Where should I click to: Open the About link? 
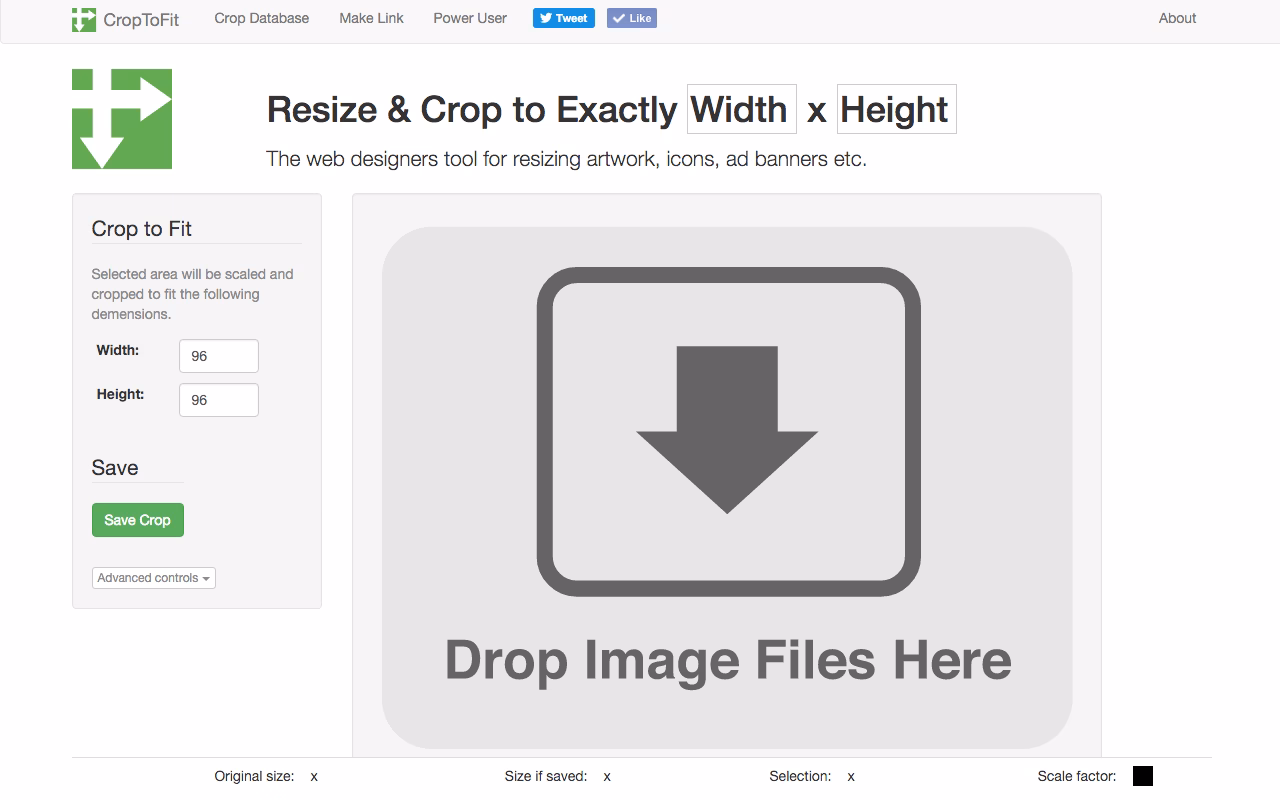point(1177,18)
